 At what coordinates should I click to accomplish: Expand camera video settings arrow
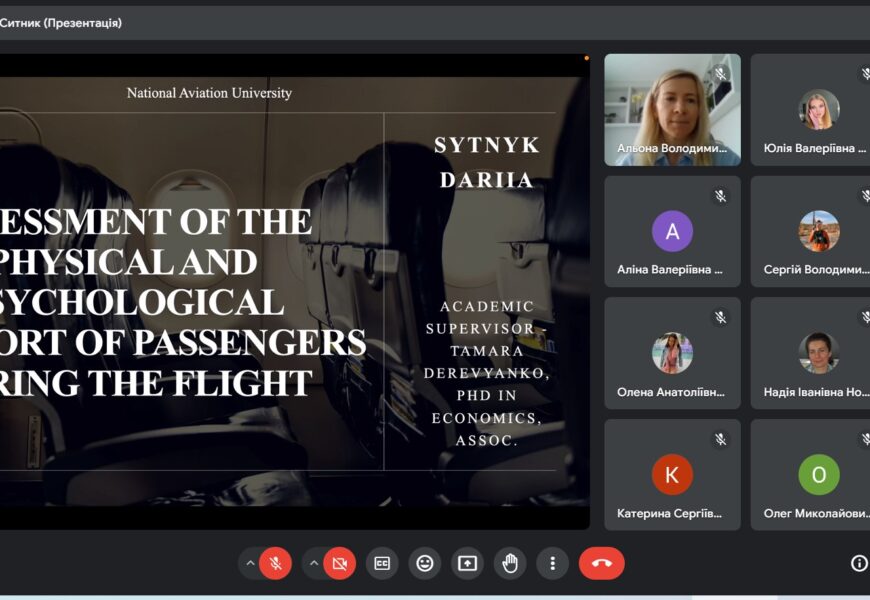click(x=314, y=564)
